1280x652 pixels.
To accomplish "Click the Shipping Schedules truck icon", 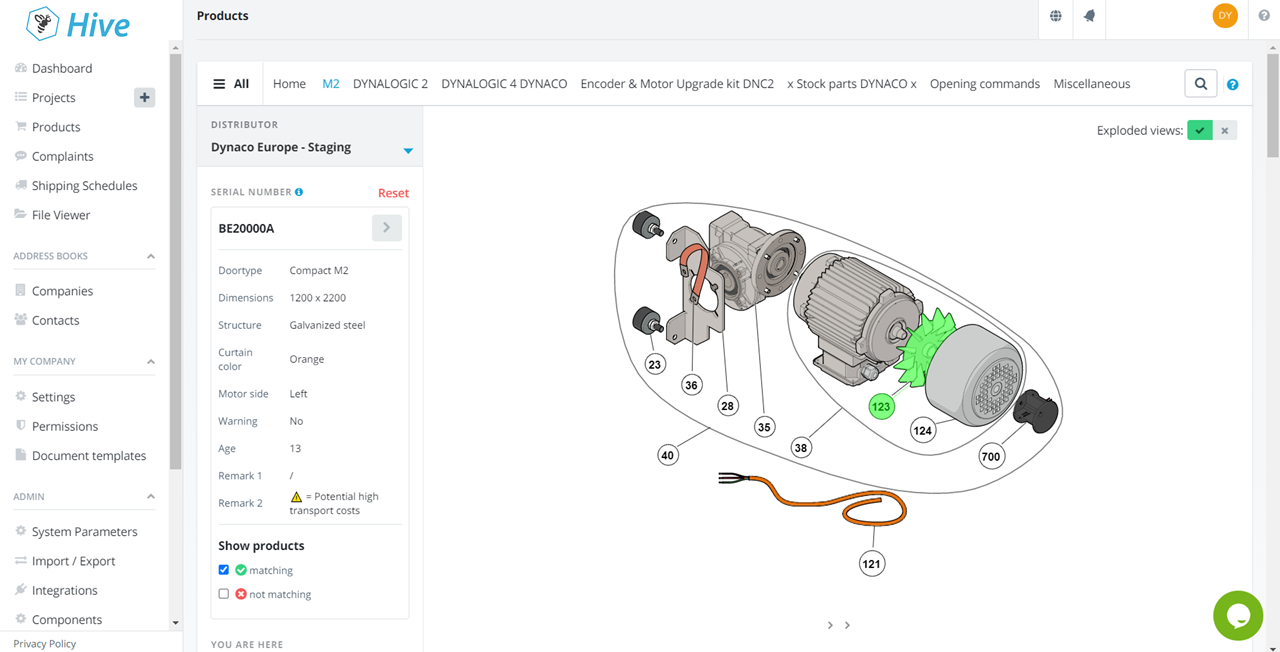I will click(21, 185).
